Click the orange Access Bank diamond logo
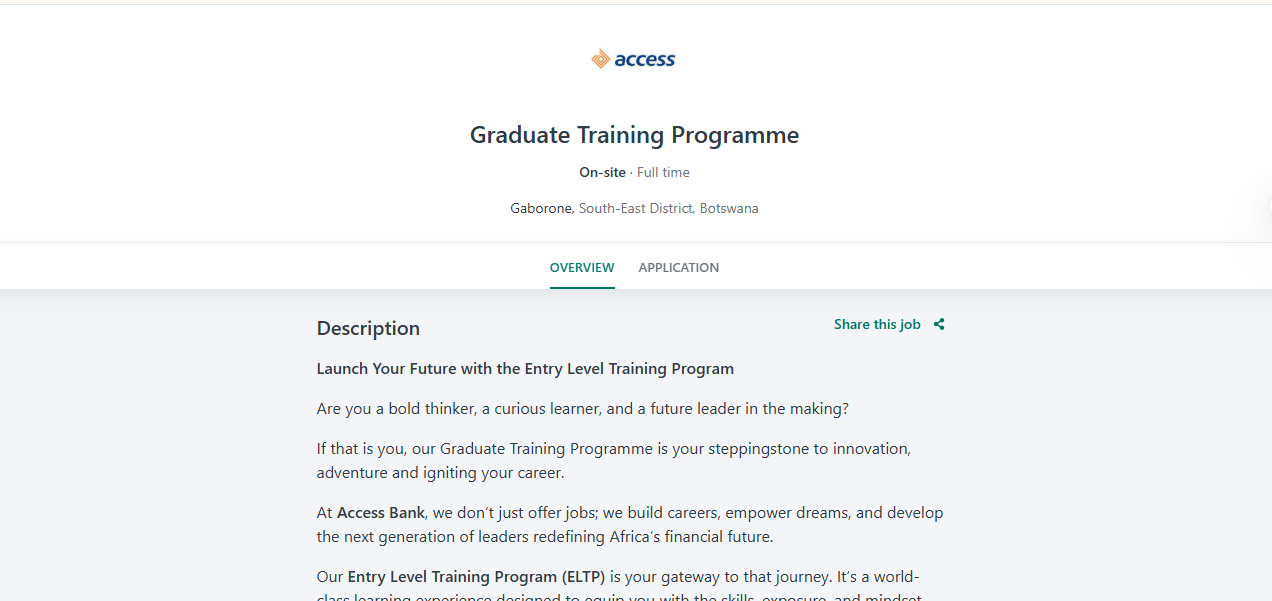 (600, 58)
